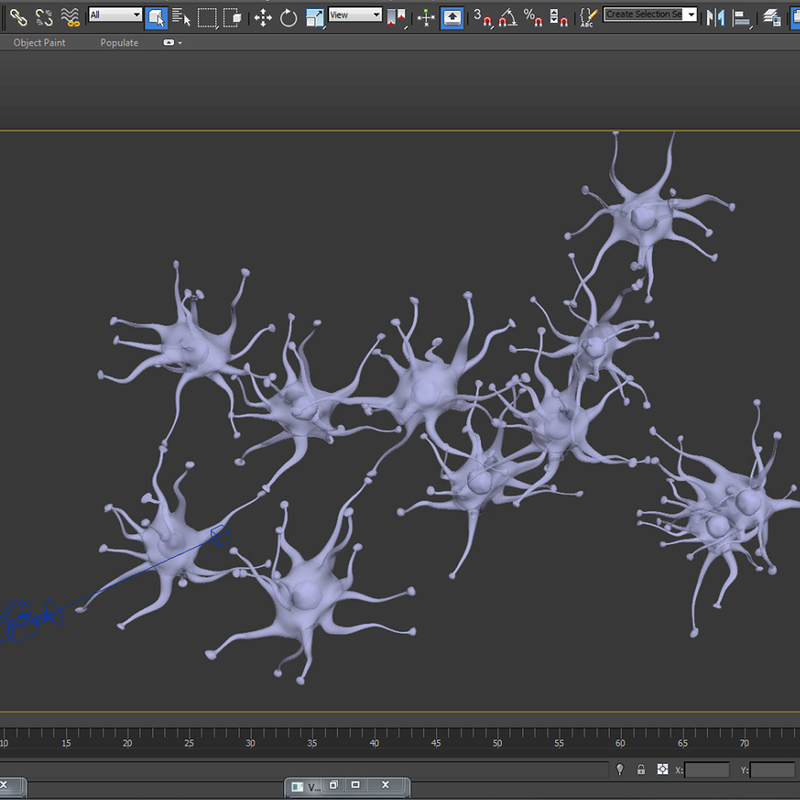Open the View reference coordinate system dropdown

point(355,15)
